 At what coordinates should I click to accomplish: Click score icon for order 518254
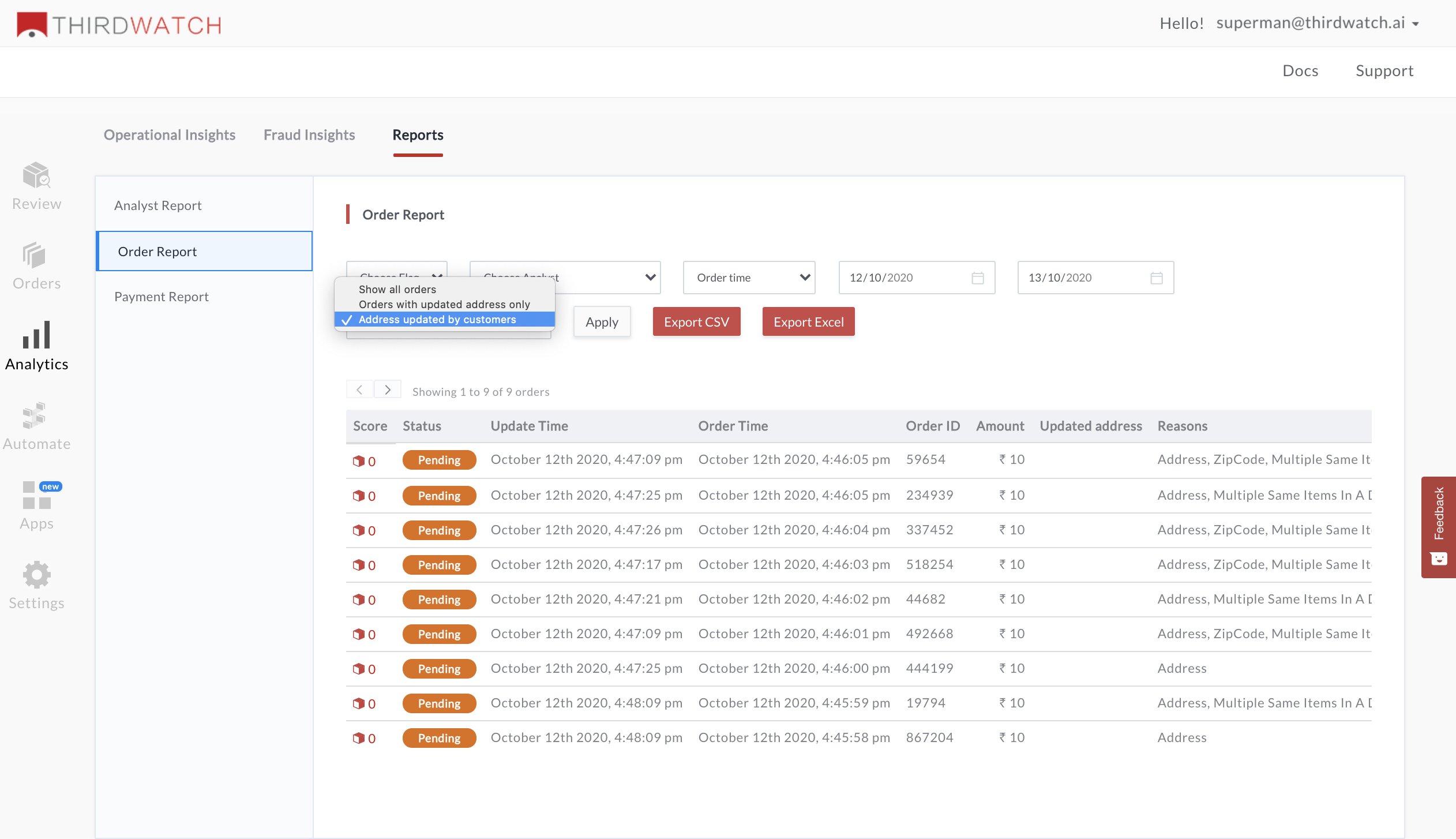[x=359, y=565]
